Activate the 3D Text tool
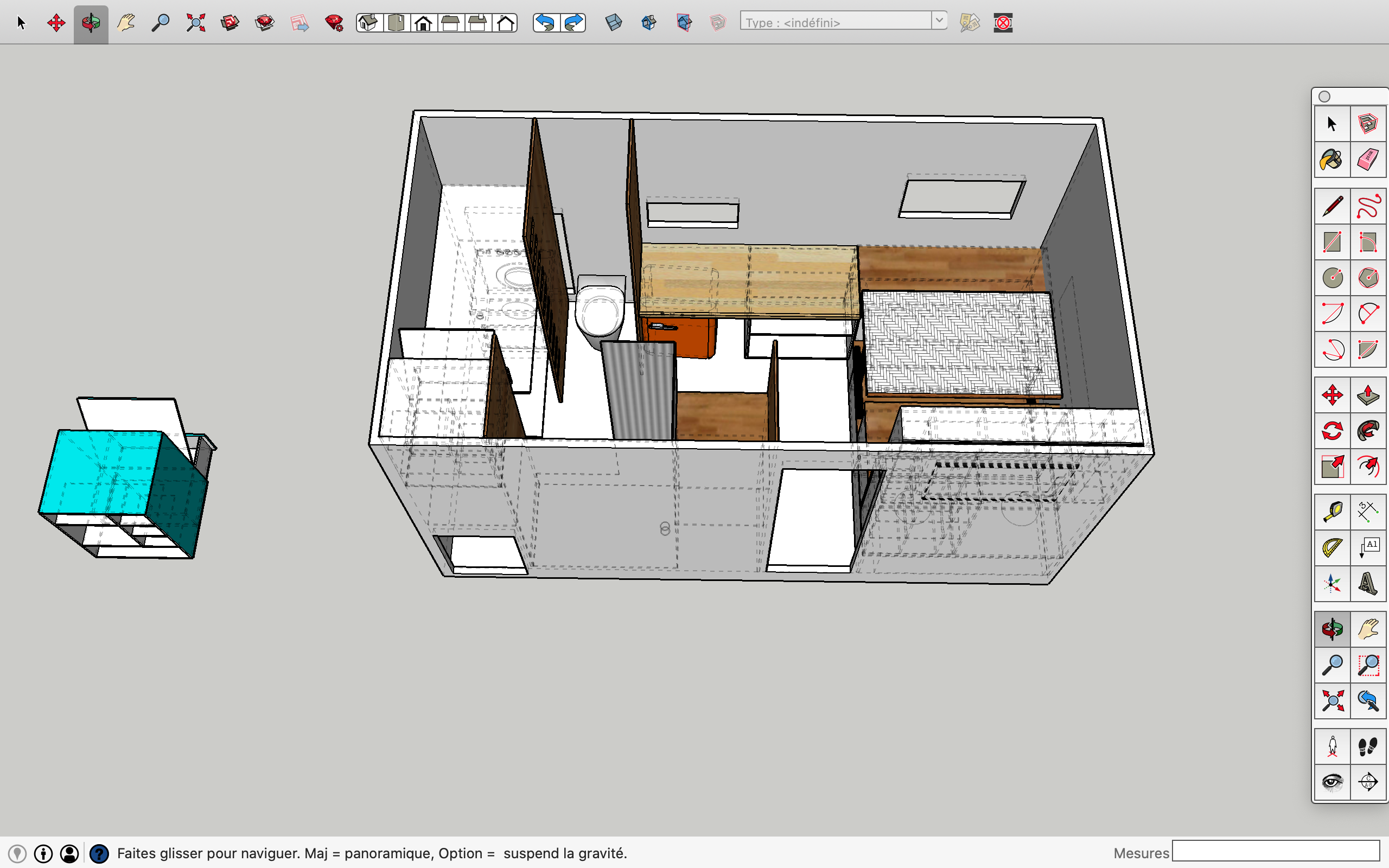This screenshot has width=1389, height=868. tap(1368, 584)
